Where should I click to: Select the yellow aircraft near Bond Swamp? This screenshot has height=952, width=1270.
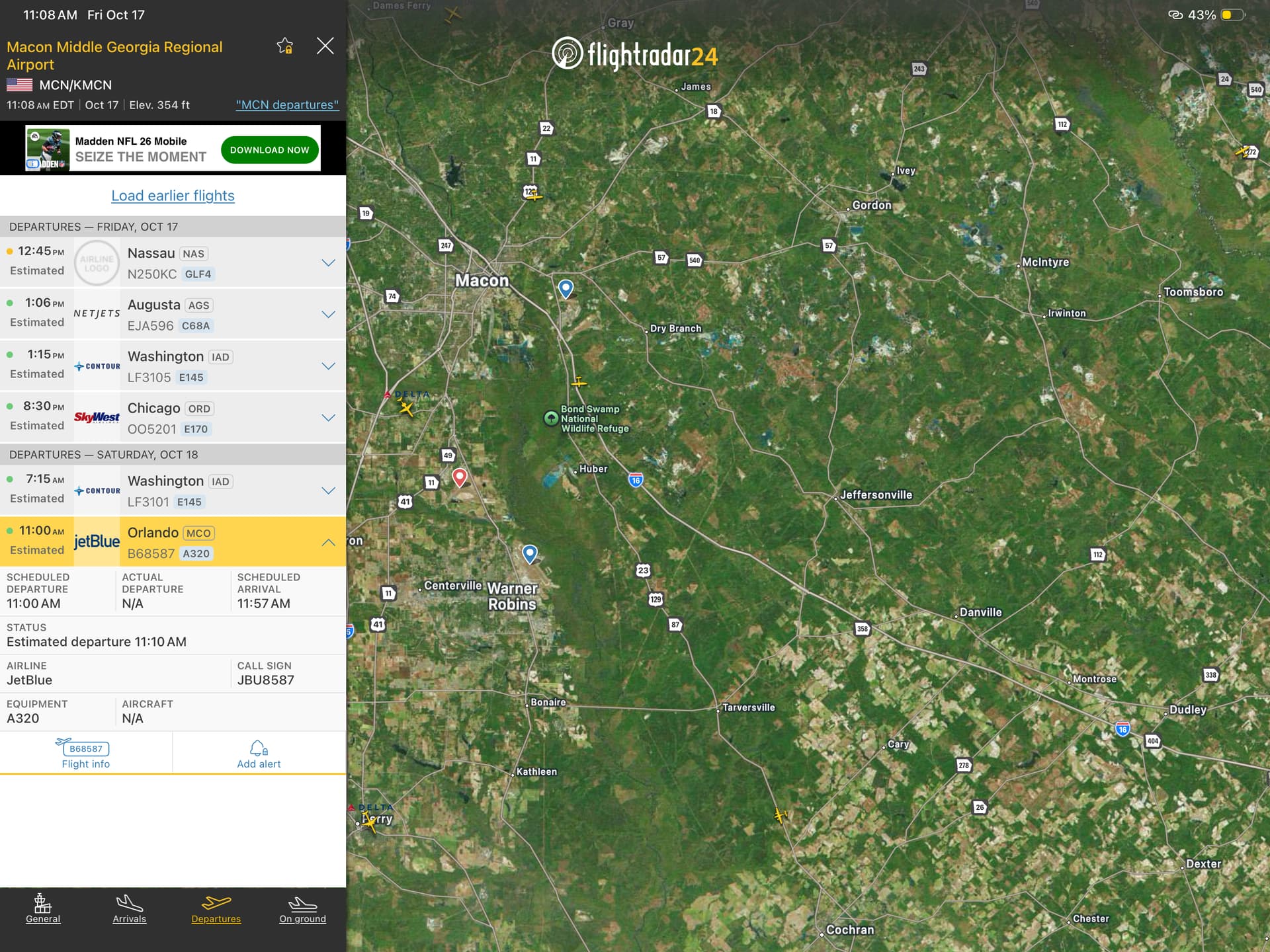(579, 382)
